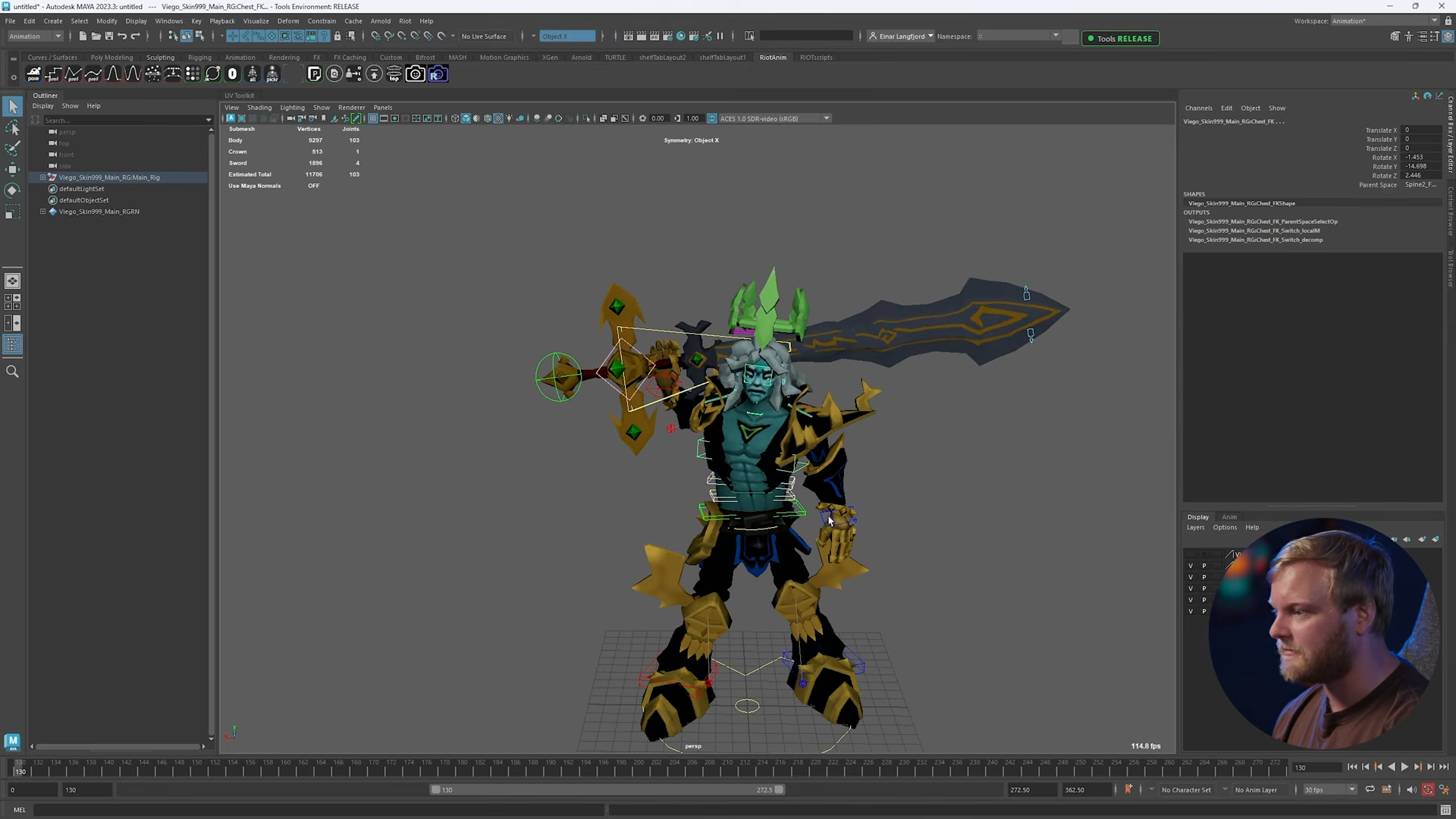1456x819 pixels.
Task: Click the 'pickr' picker shelf icon
Action: 272,74
